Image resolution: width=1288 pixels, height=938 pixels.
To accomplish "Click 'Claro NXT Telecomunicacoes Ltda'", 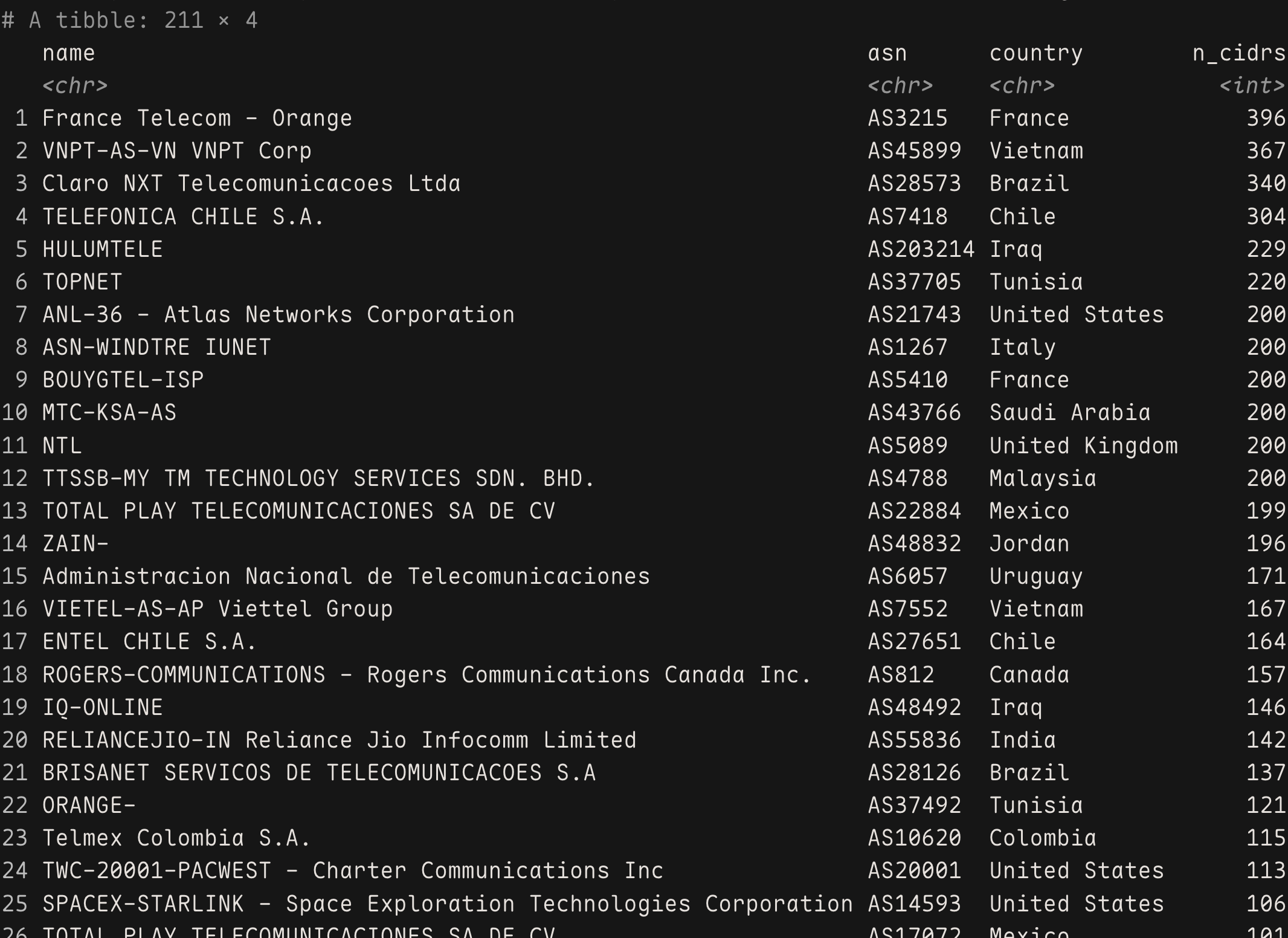I will coord(251,184).
